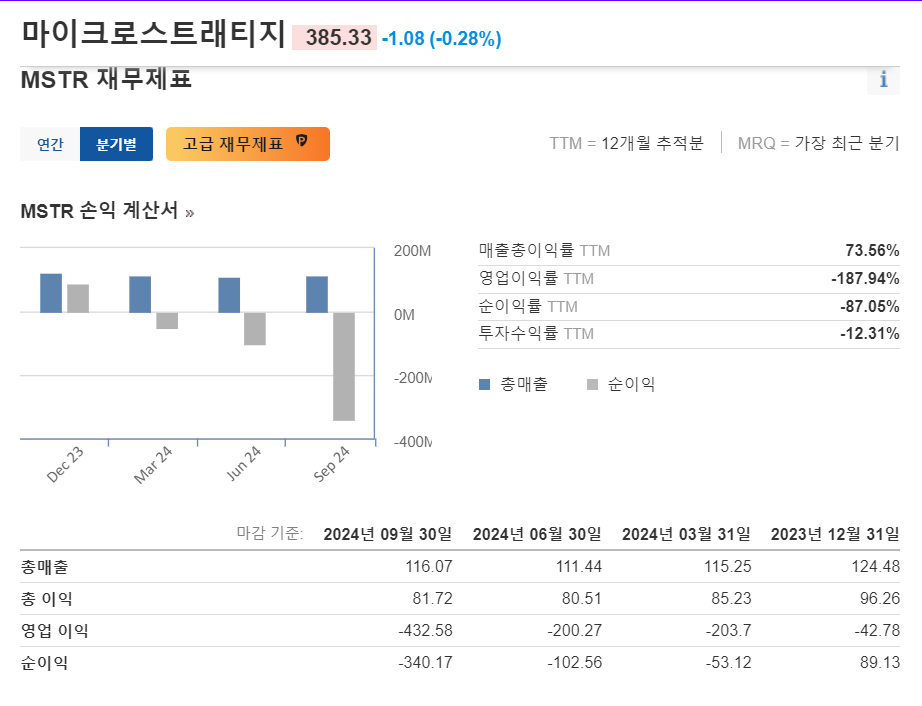
Task: Click the 2024년 06월 30일 column header
Action: pos(537,534)
